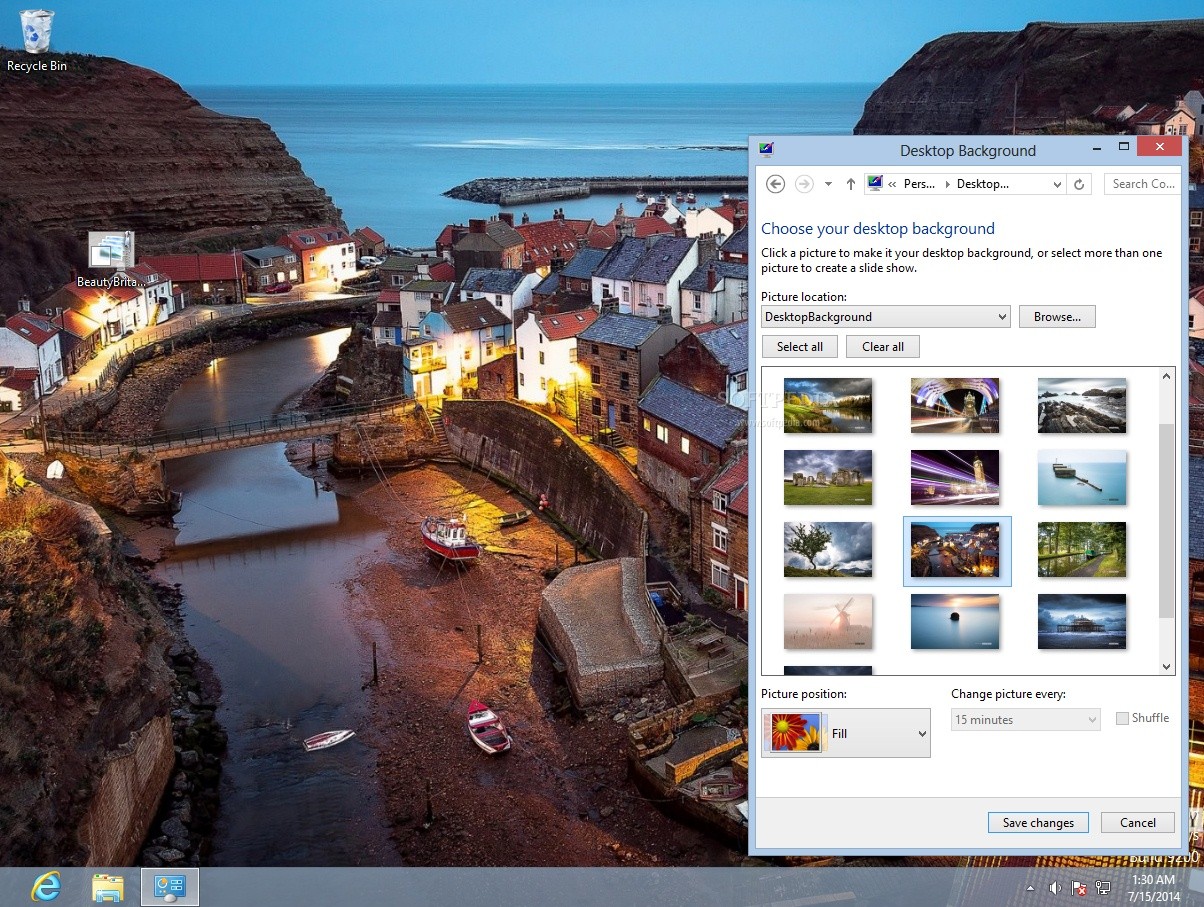The width and height of the screenshot is (1204, 907).
Task: Click the thumbnail list scrollbar thumb
Action: click(x=1166, y=521)
